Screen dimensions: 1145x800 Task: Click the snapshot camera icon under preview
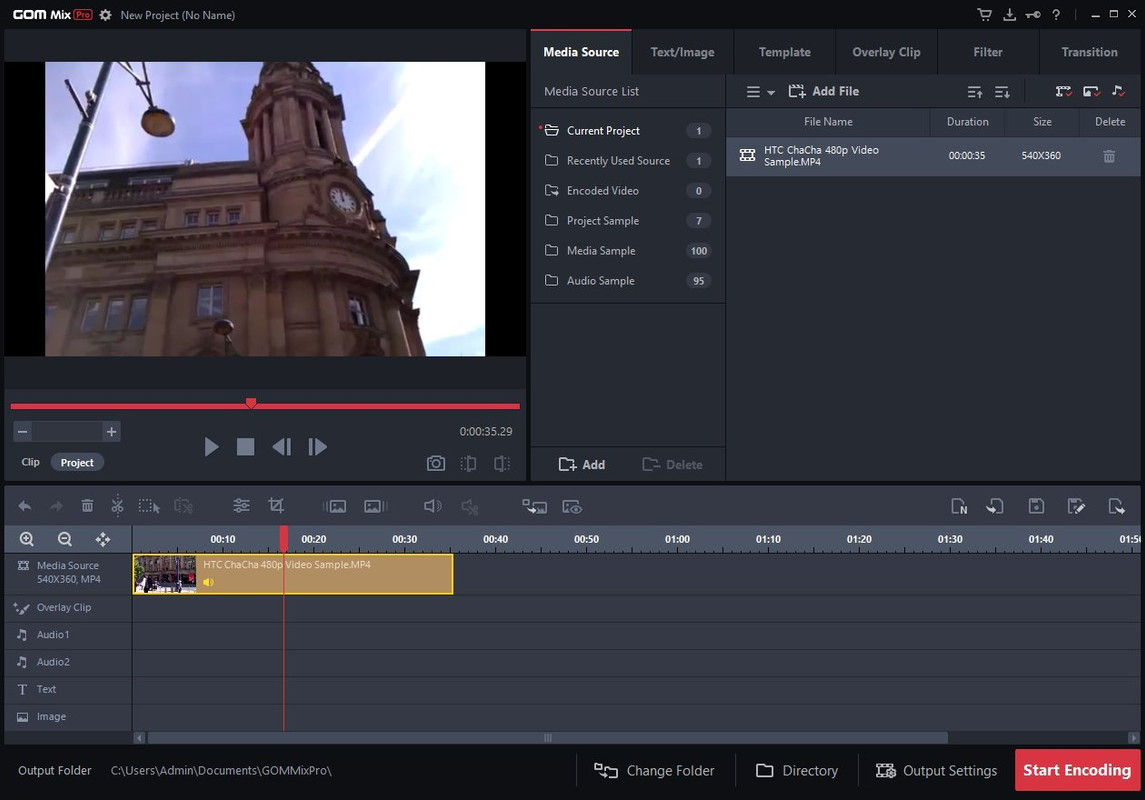click(x=435, y=464)
